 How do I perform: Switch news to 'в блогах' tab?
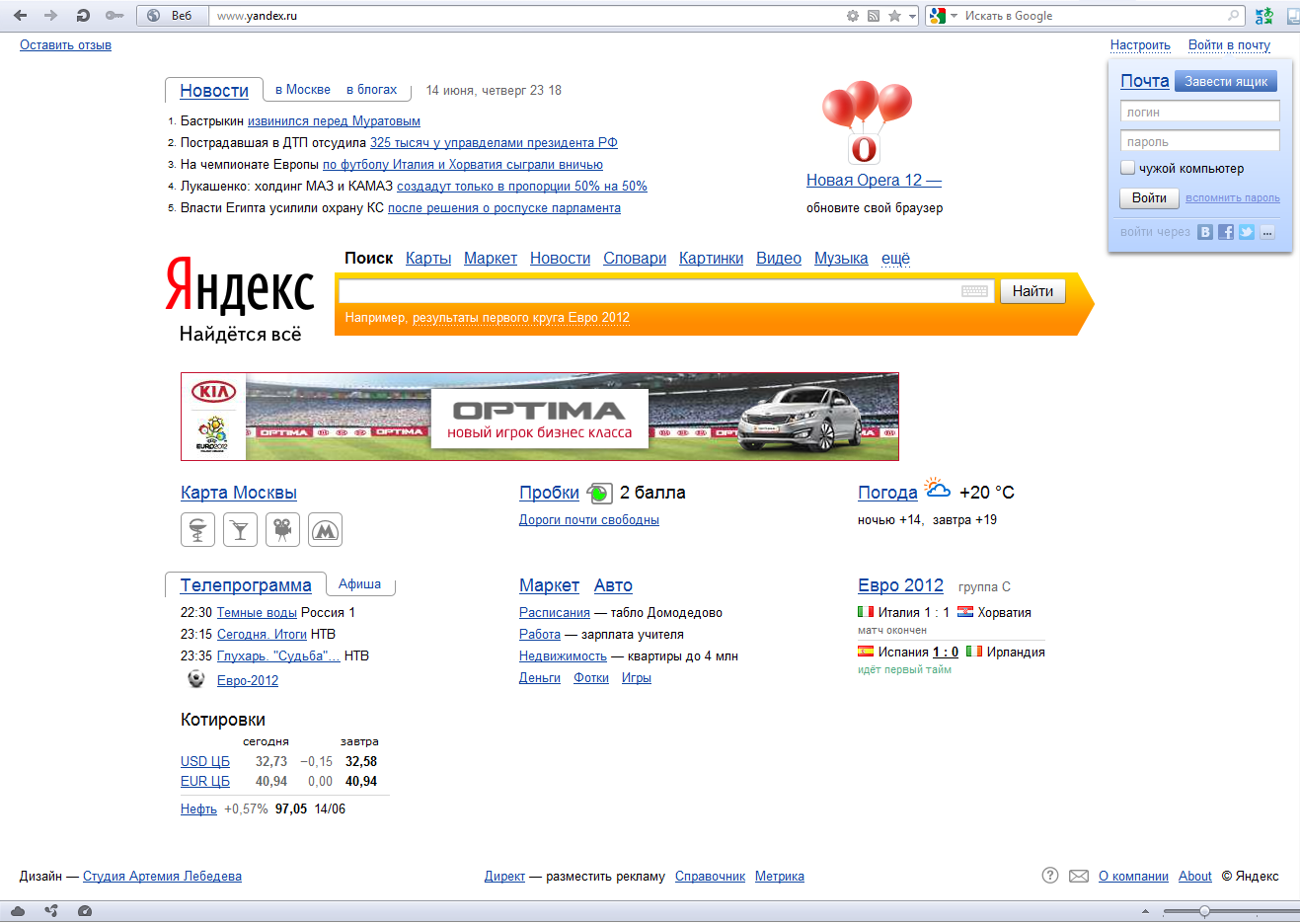click(371, 90)
